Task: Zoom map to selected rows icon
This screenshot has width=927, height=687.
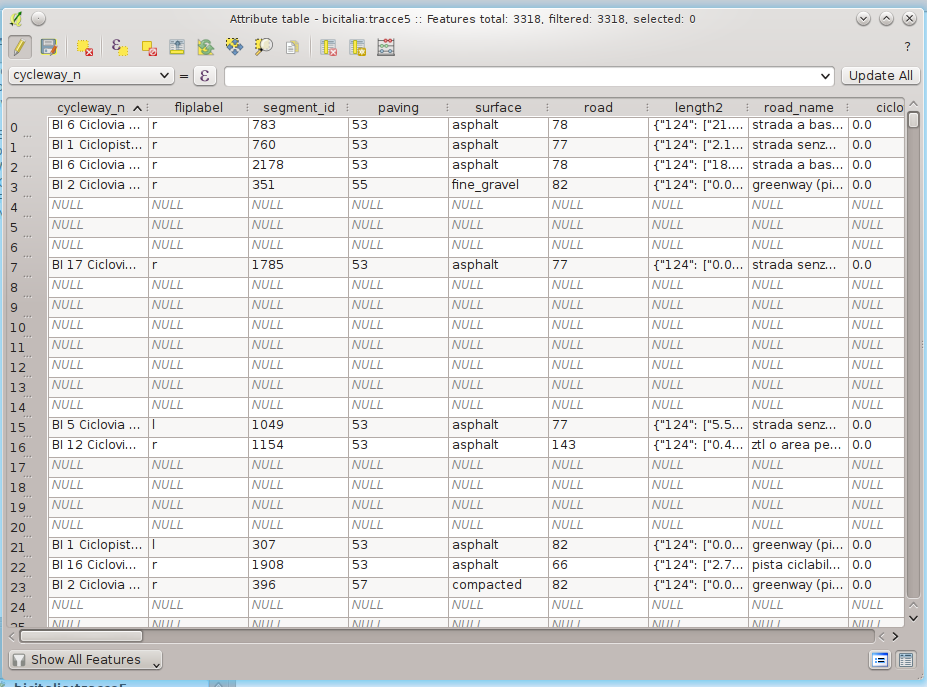Action: click(x=263, y=47)
